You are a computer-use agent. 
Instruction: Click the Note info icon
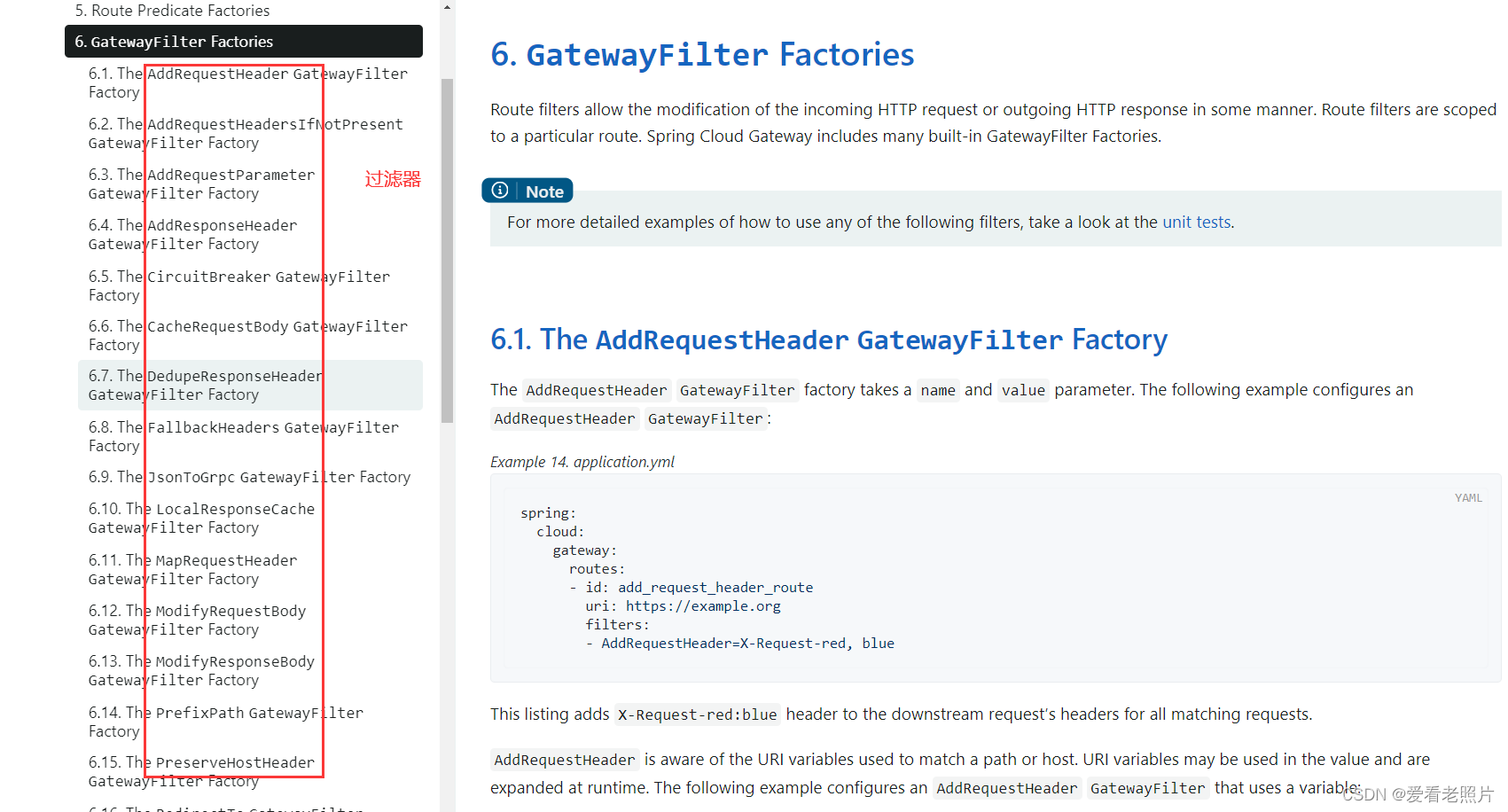pyautogui.click(x=500, y=191)
